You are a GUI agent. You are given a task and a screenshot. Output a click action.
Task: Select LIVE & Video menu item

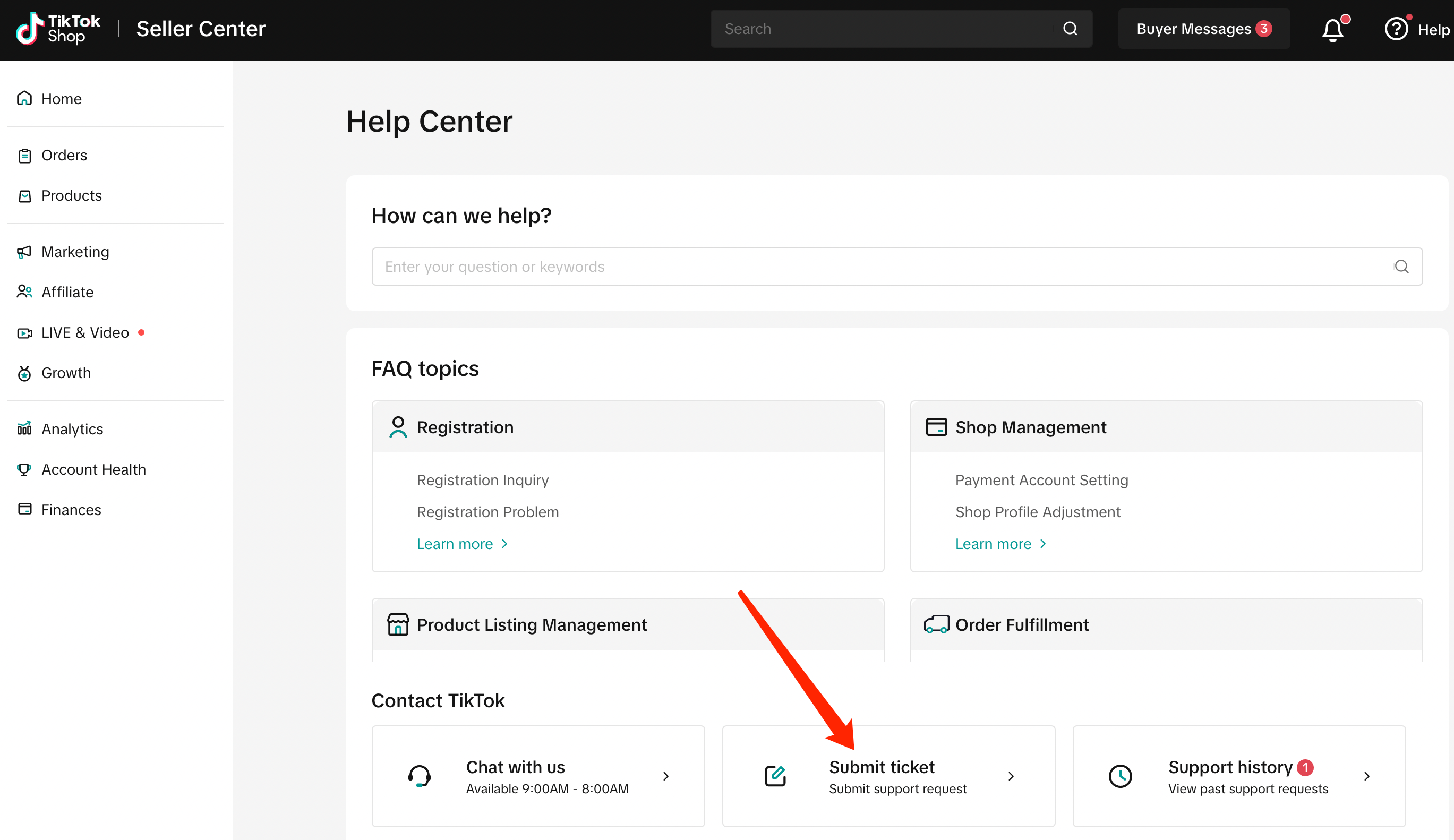(85, 333)
